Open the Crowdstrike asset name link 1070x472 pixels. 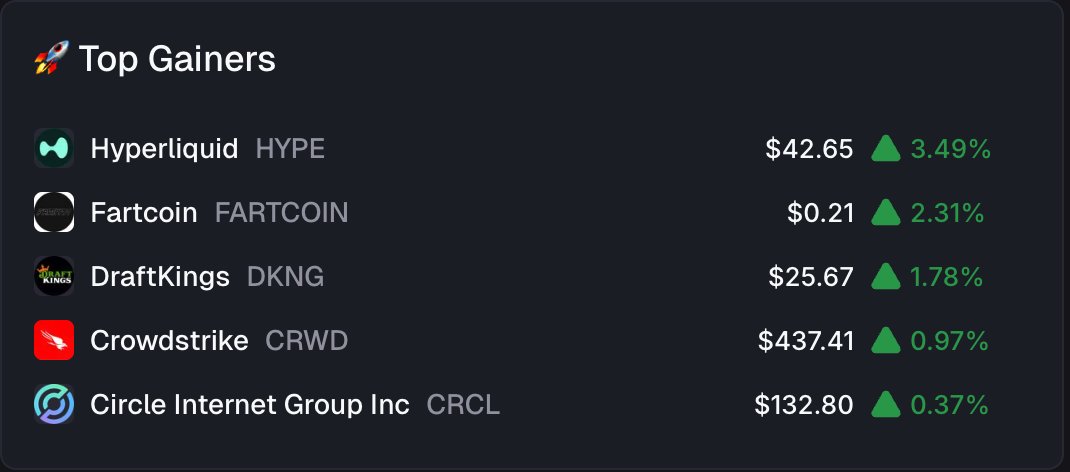pyautogui.click(x=169, y=341)
